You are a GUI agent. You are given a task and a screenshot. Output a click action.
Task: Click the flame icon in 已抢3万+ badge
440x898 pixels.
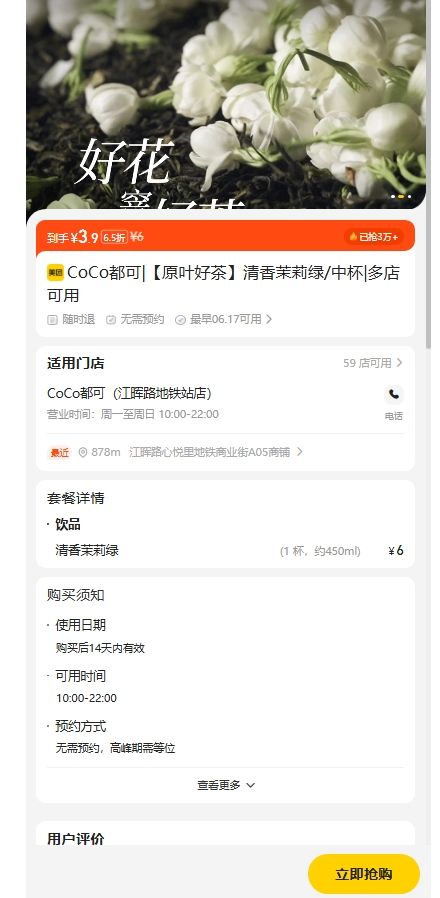pyautogui.click(x=353, y=237)
